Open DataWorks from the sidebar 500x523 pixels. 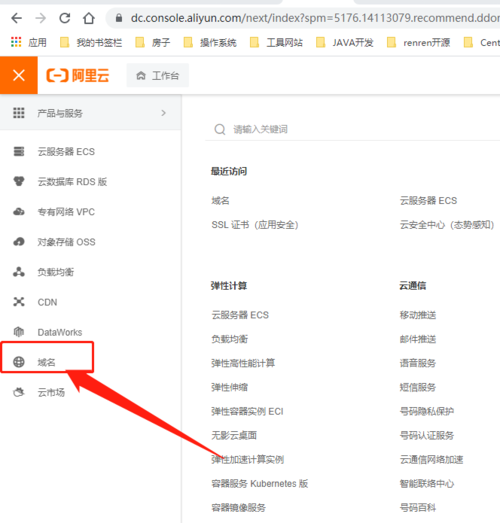(60, 332)
